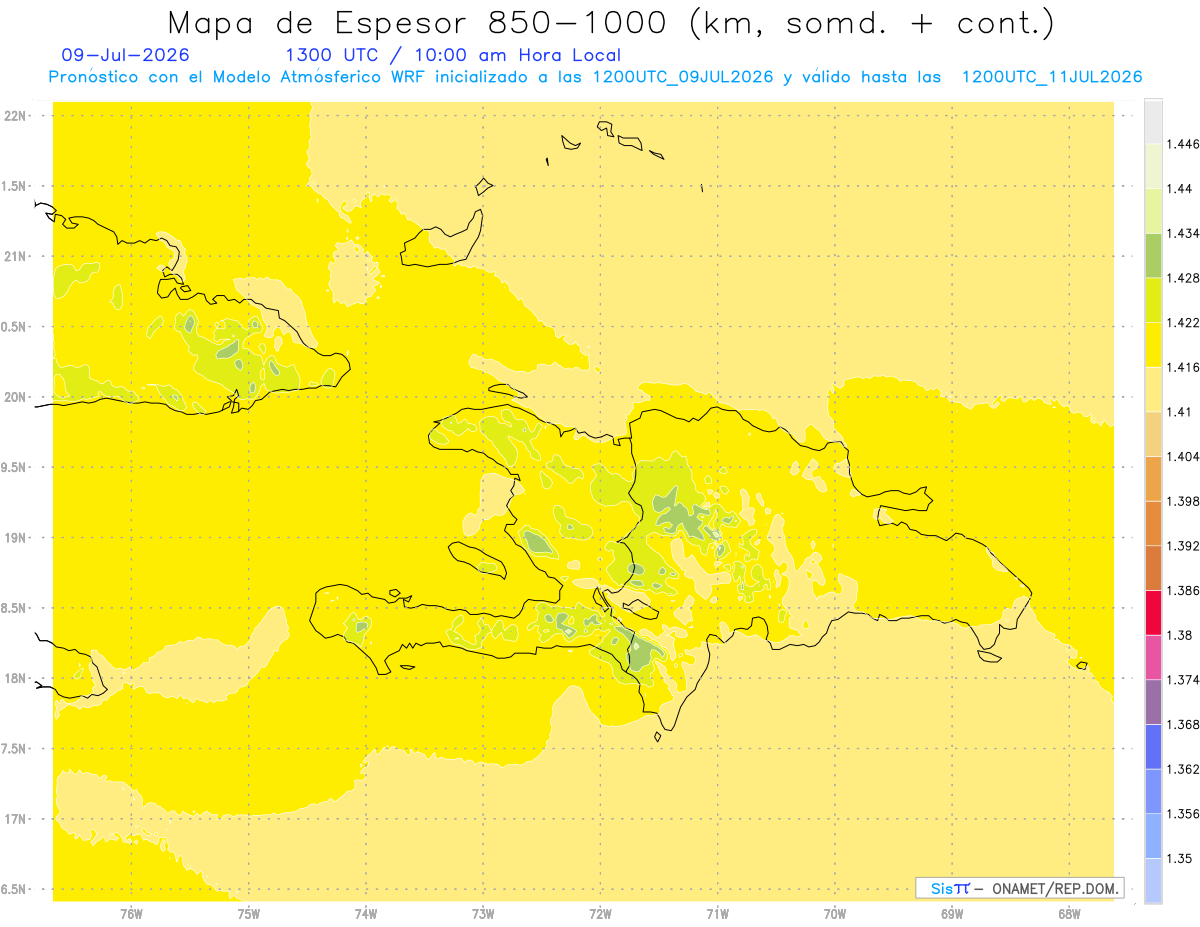This screenshot has width=1200, height=927.
Task: Click the '72W' longitude label
Action: 600,913
